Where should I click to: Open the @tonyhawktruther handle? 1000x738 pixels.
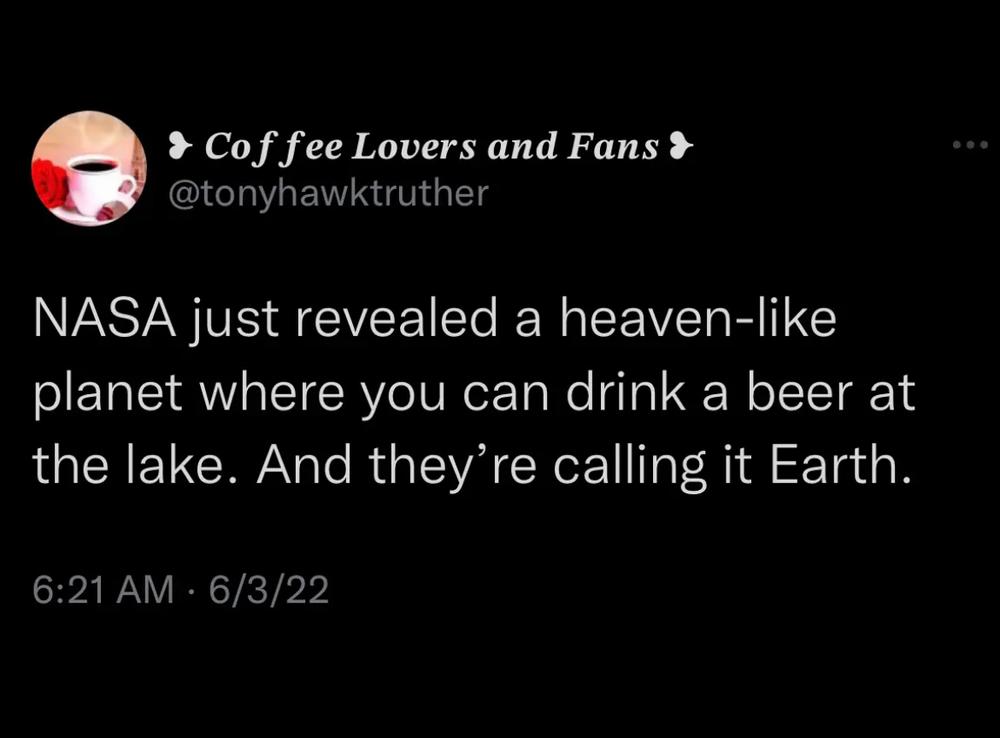point(328,193)
